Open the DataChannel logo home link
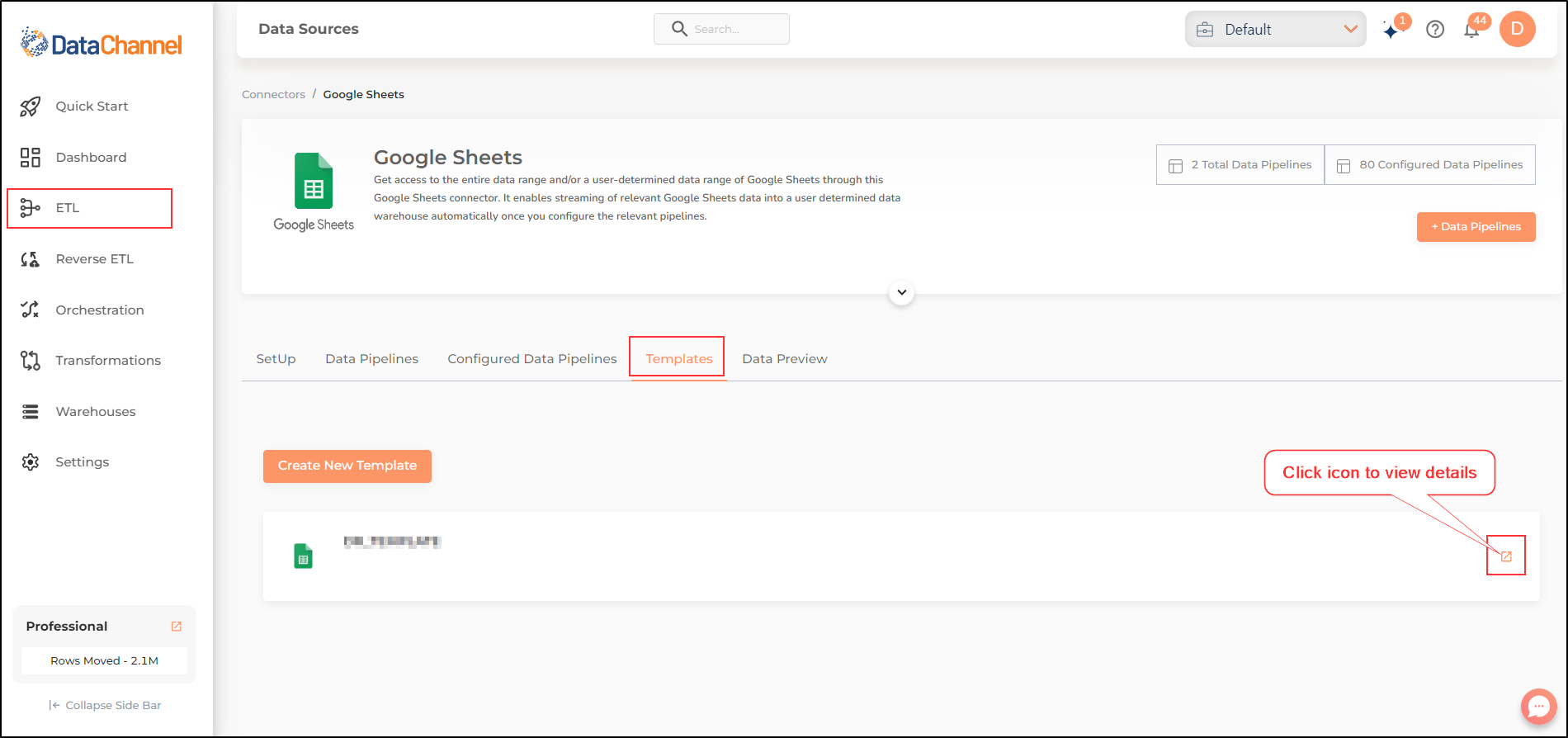1568x738 pixels. tap(101, 43)
